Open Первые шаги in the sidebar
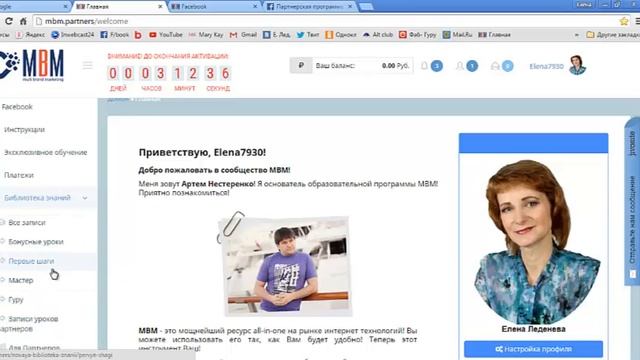Viewport: 640px width, 360px height. coord(31,261)
